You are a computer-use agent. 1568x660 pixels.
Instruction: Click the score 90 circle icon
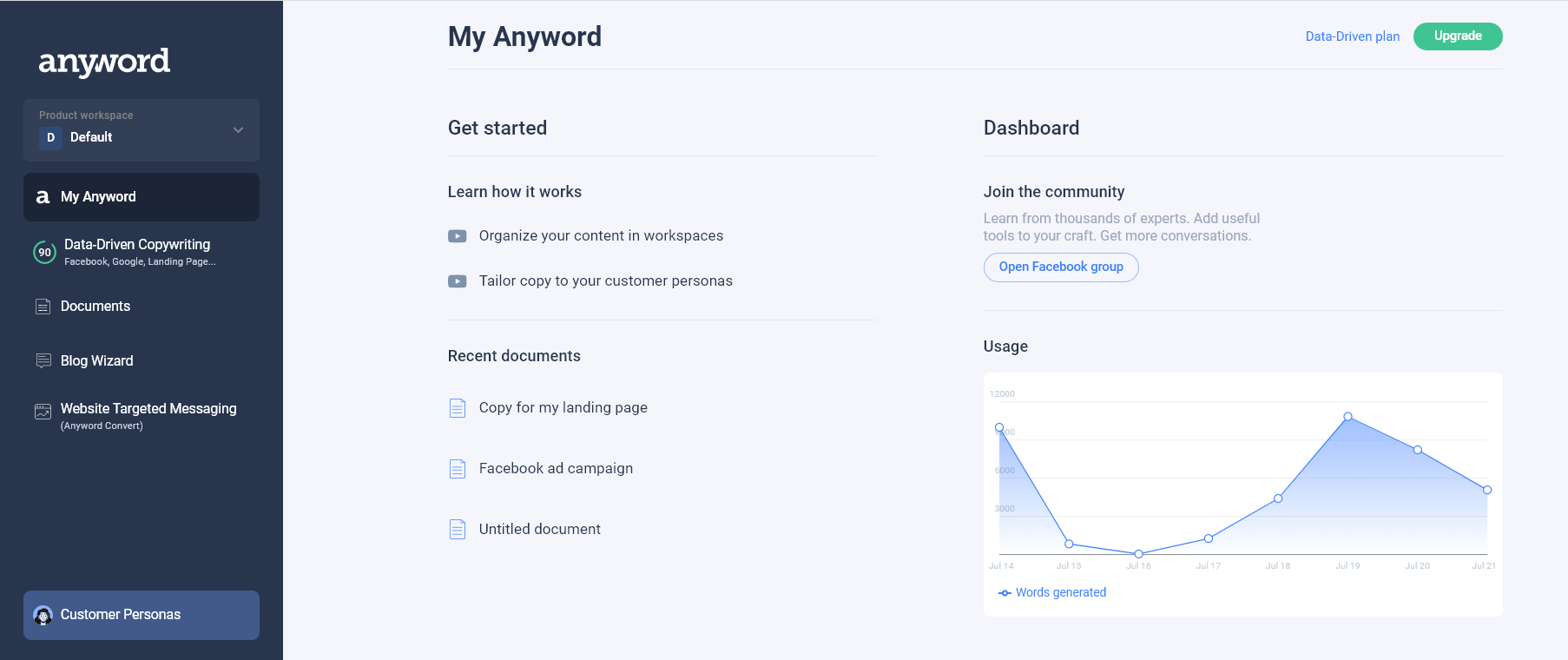pos(44,252)
